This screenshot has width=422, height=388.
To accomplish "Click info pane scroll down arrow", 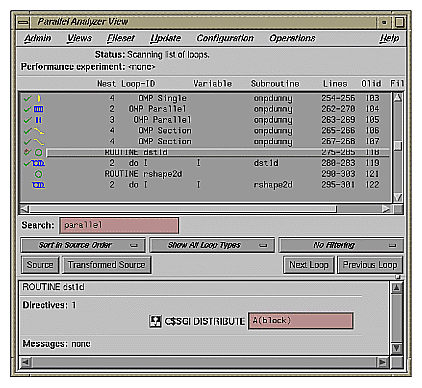I will click(396, 348).
